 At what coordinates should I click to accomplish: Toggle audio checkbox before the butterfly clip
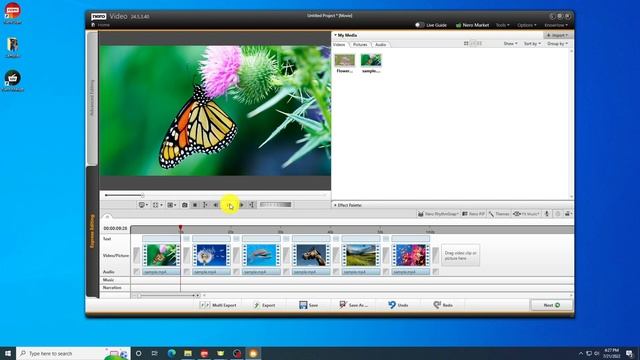point(136,271)
